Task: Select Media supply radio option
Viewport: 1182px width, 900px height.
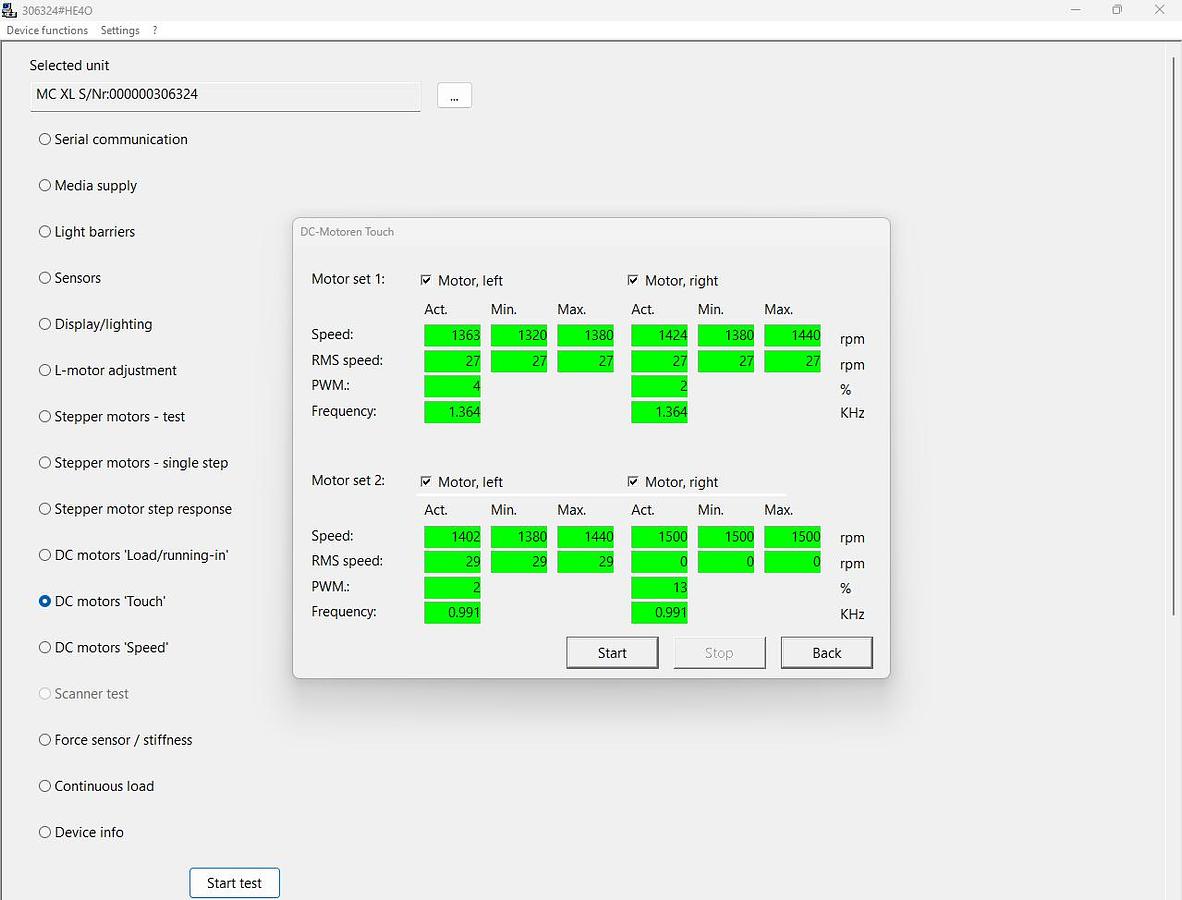Action: point(88,185)
